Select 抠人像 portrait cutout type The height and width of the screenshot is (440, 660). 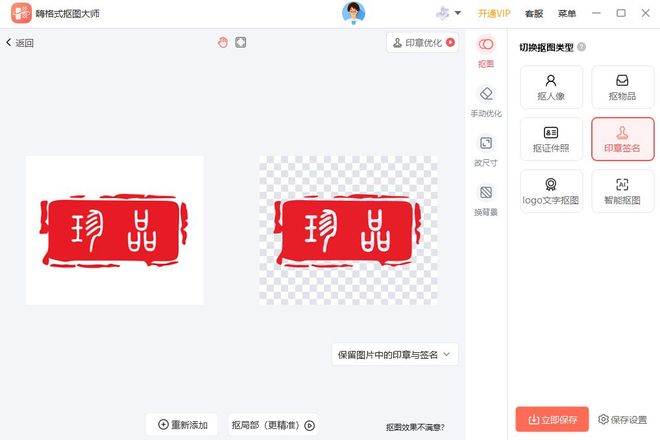[551, 87]
